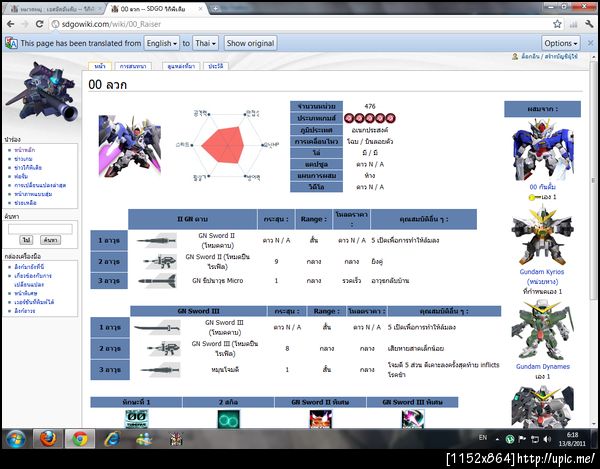
Task: Open fourth navigation sidebar link
Action: tap(21, 176)
